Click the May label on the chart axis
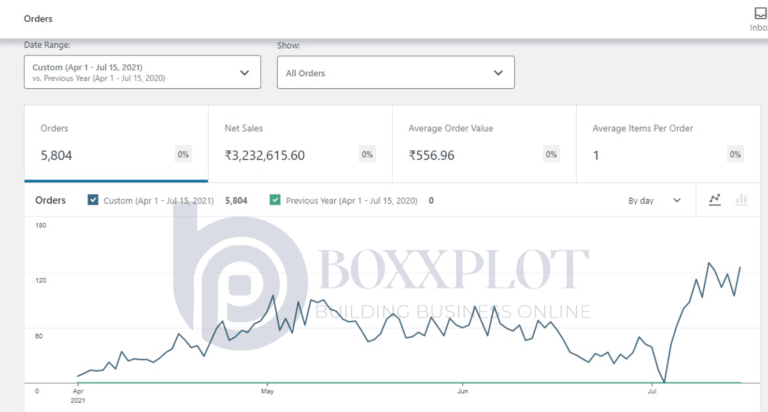Viewport: 768px width, 412px height. click(267, 391)
